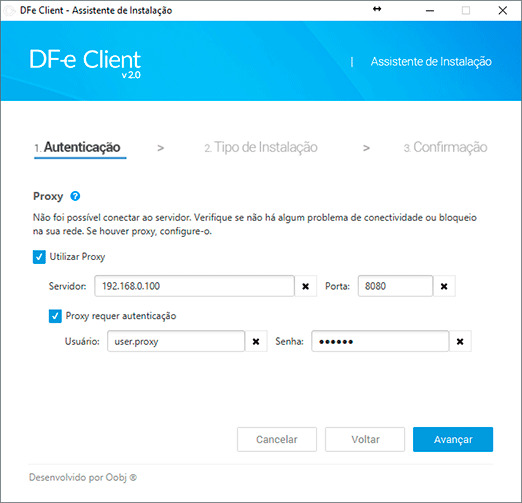The height and width of the screenshot is (503, 522).
Task: Click the double-arrow icon in the title bar
Action: 377,9
